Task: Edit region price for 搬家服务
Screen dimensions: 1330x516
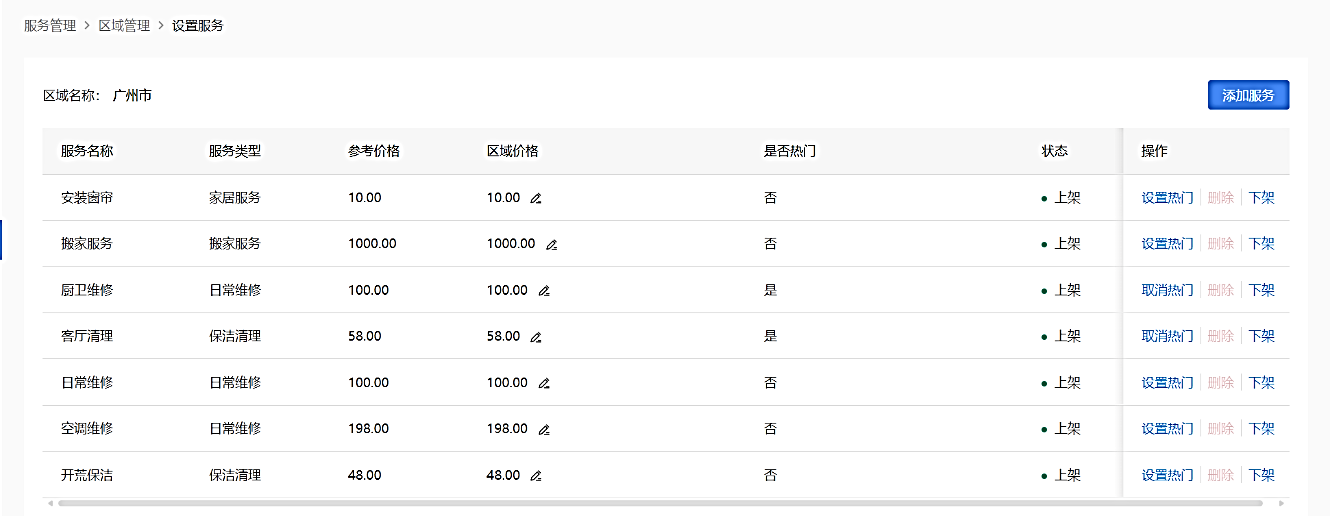Action: [551, 244]
